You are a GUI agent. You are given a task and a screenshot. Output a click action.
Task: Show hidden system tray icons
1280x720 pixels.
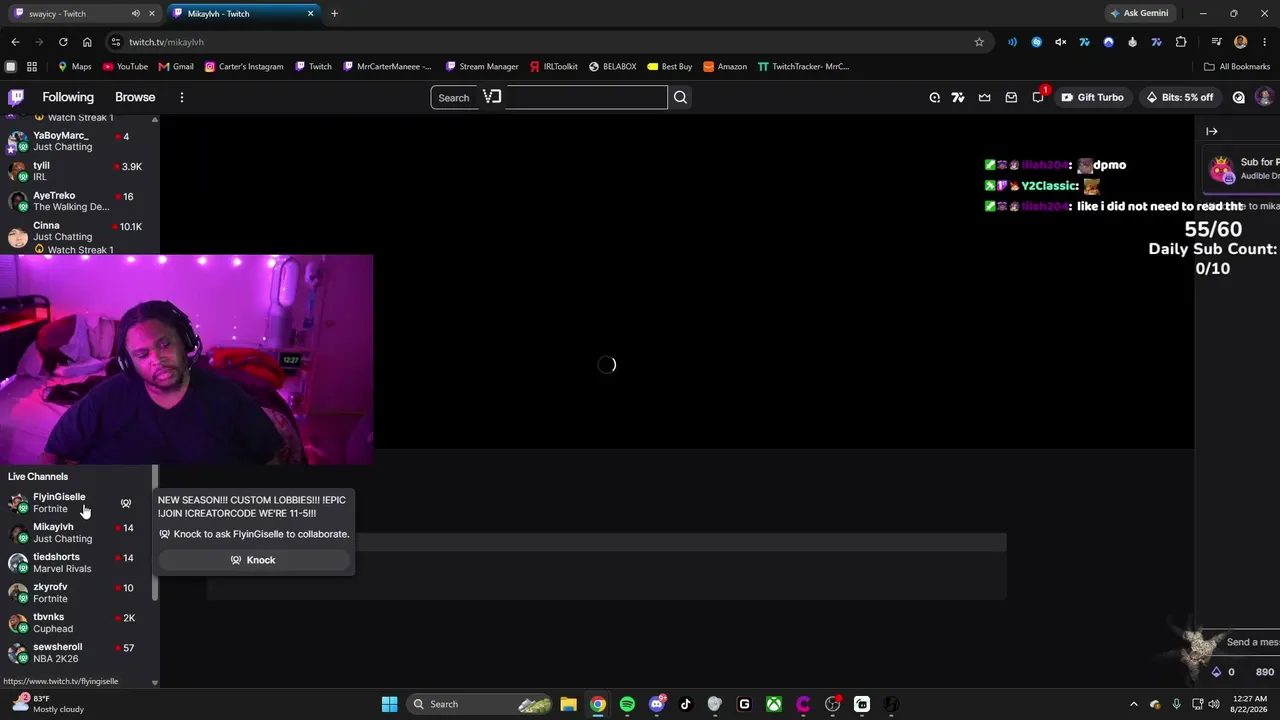pos(1133,704)
